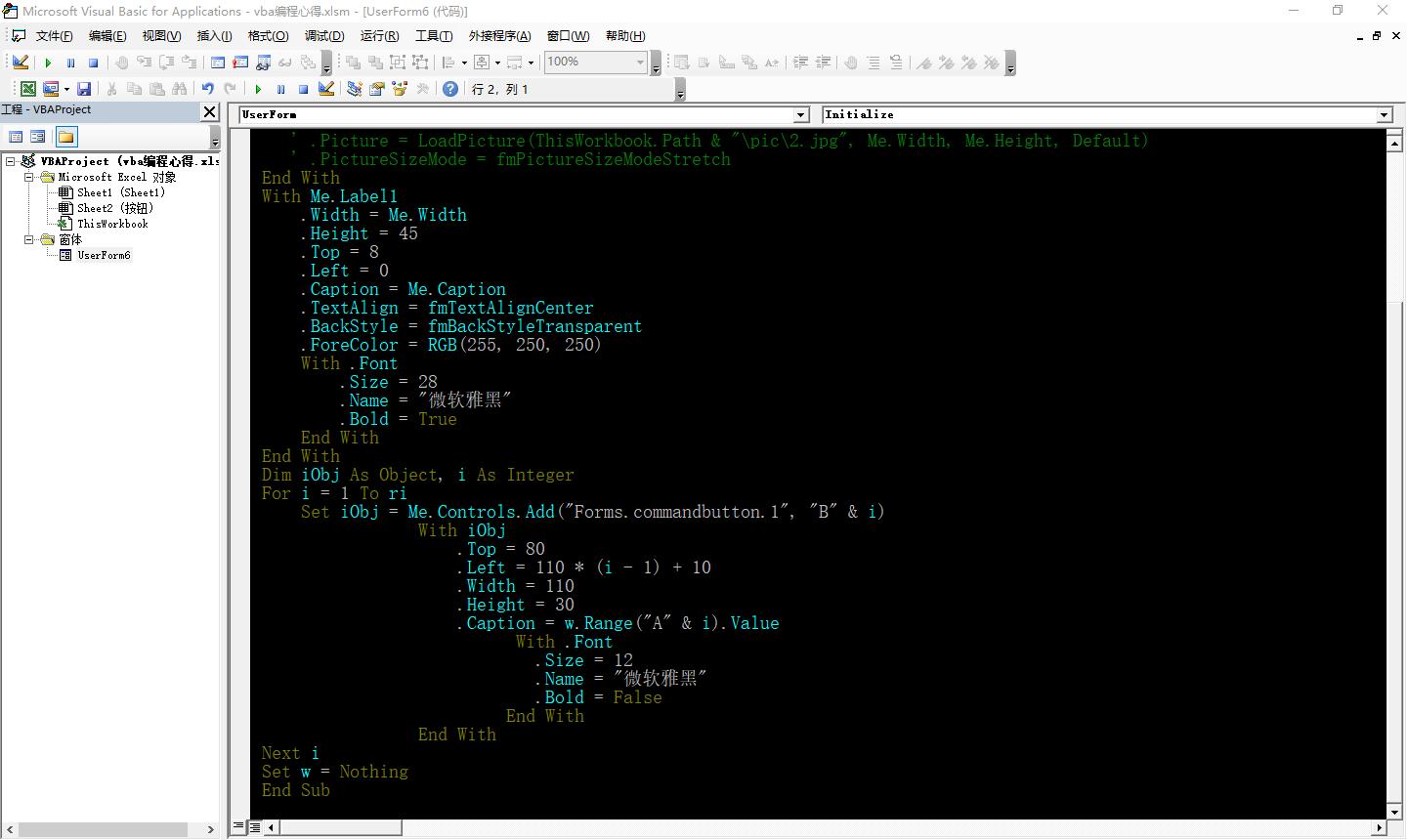
Task: Open the Properties Window icon
Action: [x=376, y=89]
